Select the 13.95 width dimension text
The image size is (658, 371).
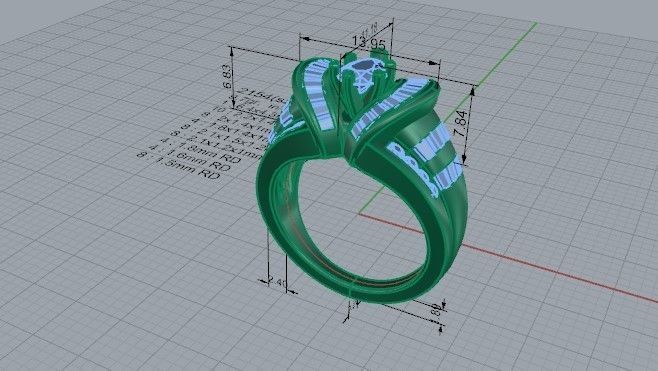369,43
